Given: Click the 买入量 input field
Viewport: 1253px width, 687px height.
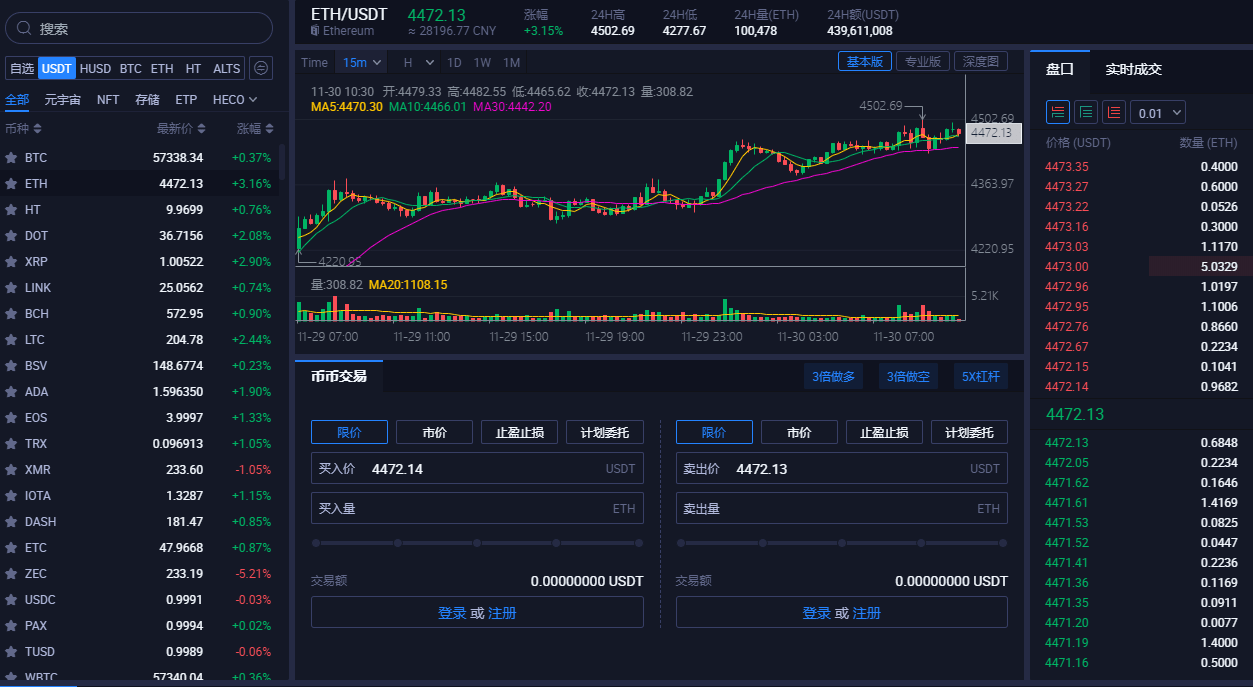Looking at the screenshot, I should (477, 508).
